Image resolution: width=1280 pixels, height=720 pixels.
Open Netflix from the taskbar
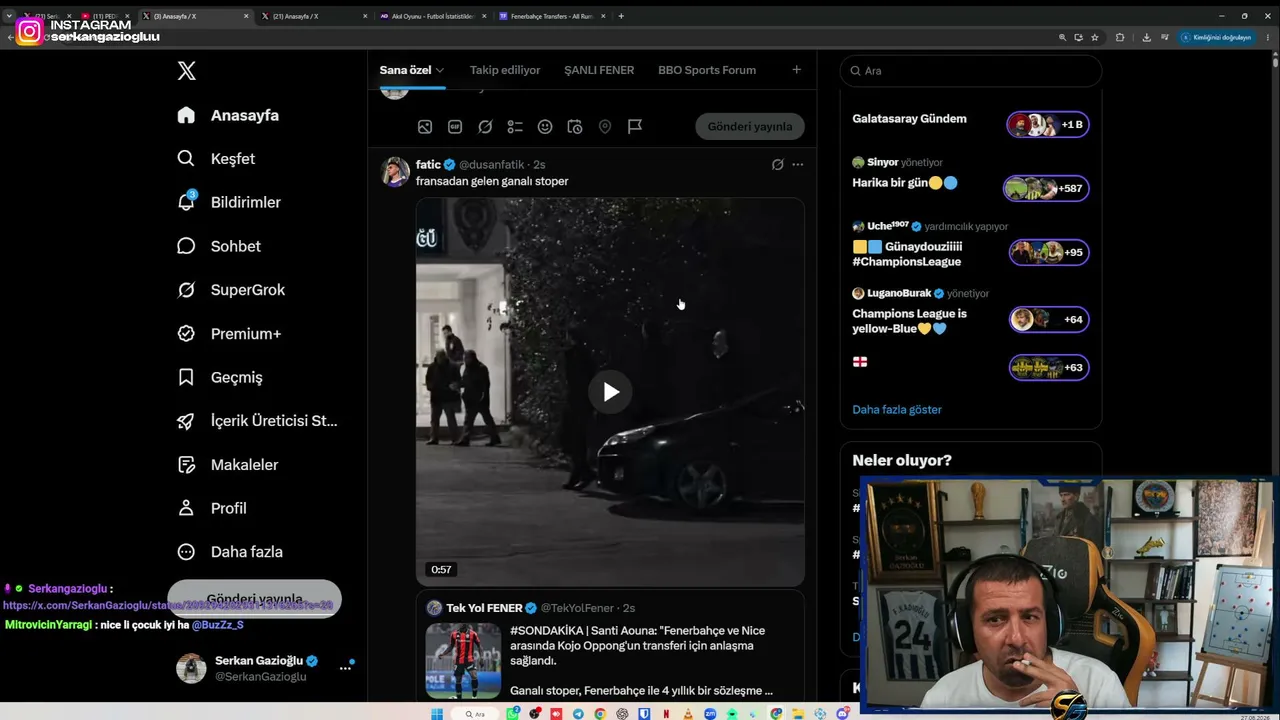coord(666,713)
